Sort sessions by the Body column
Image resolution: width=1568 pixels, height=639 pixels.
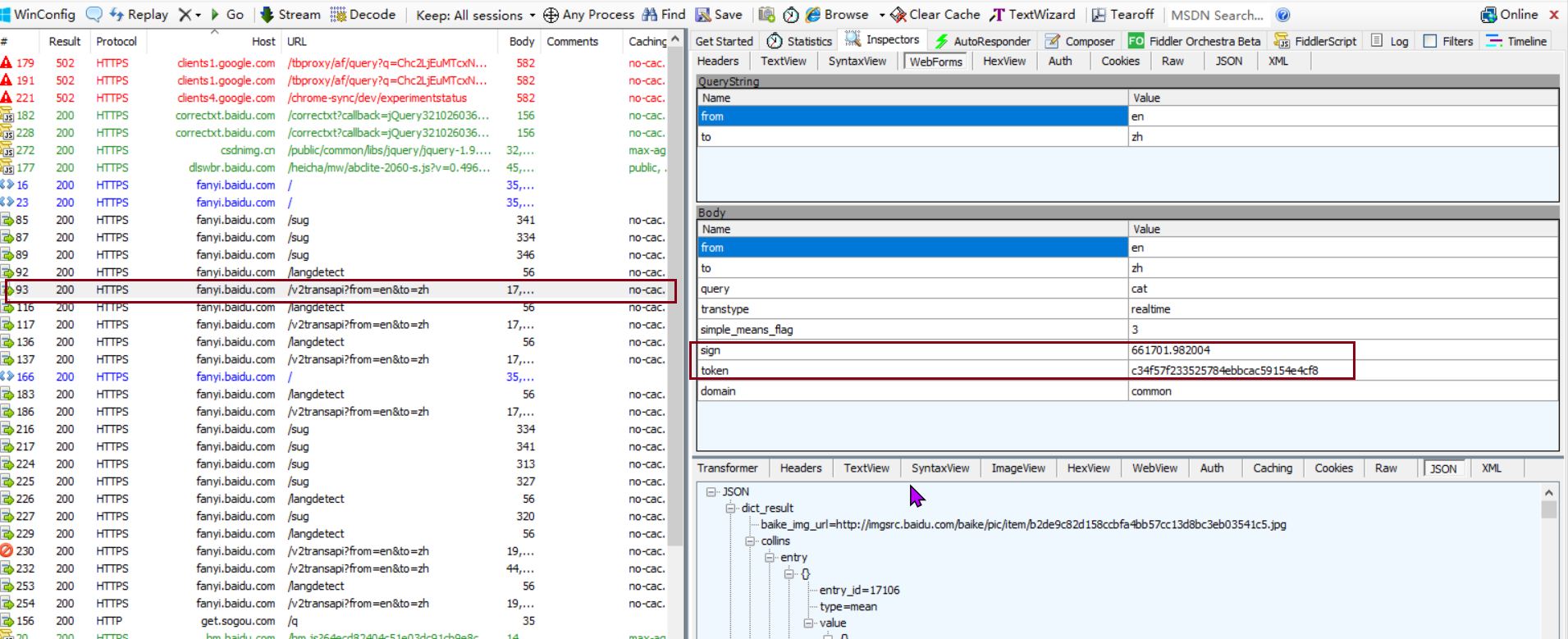click(x=521, y=41)
